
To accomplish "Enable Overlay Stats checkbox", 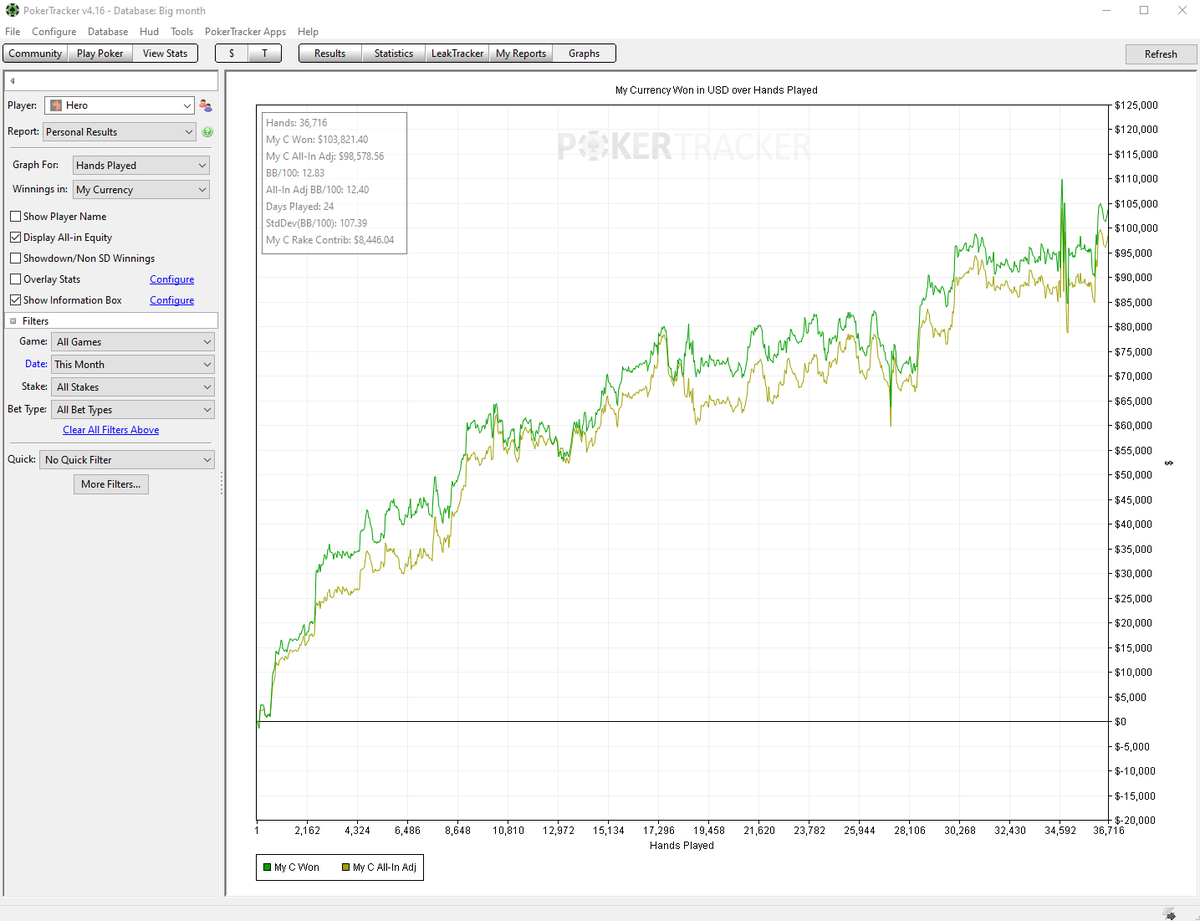I will 15,279.
